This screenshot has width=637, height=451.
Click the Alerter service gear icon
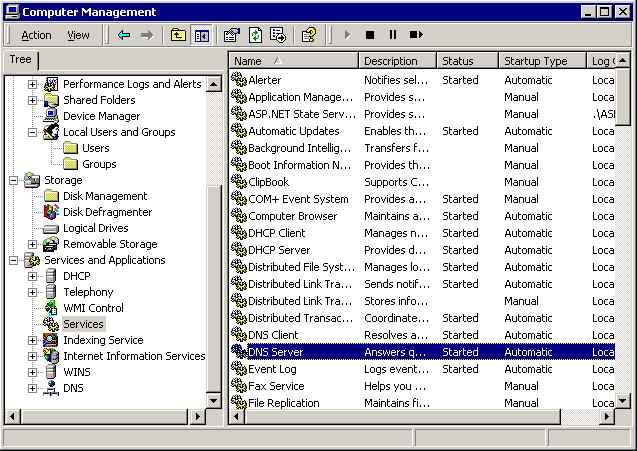click(x=239, y=80)
